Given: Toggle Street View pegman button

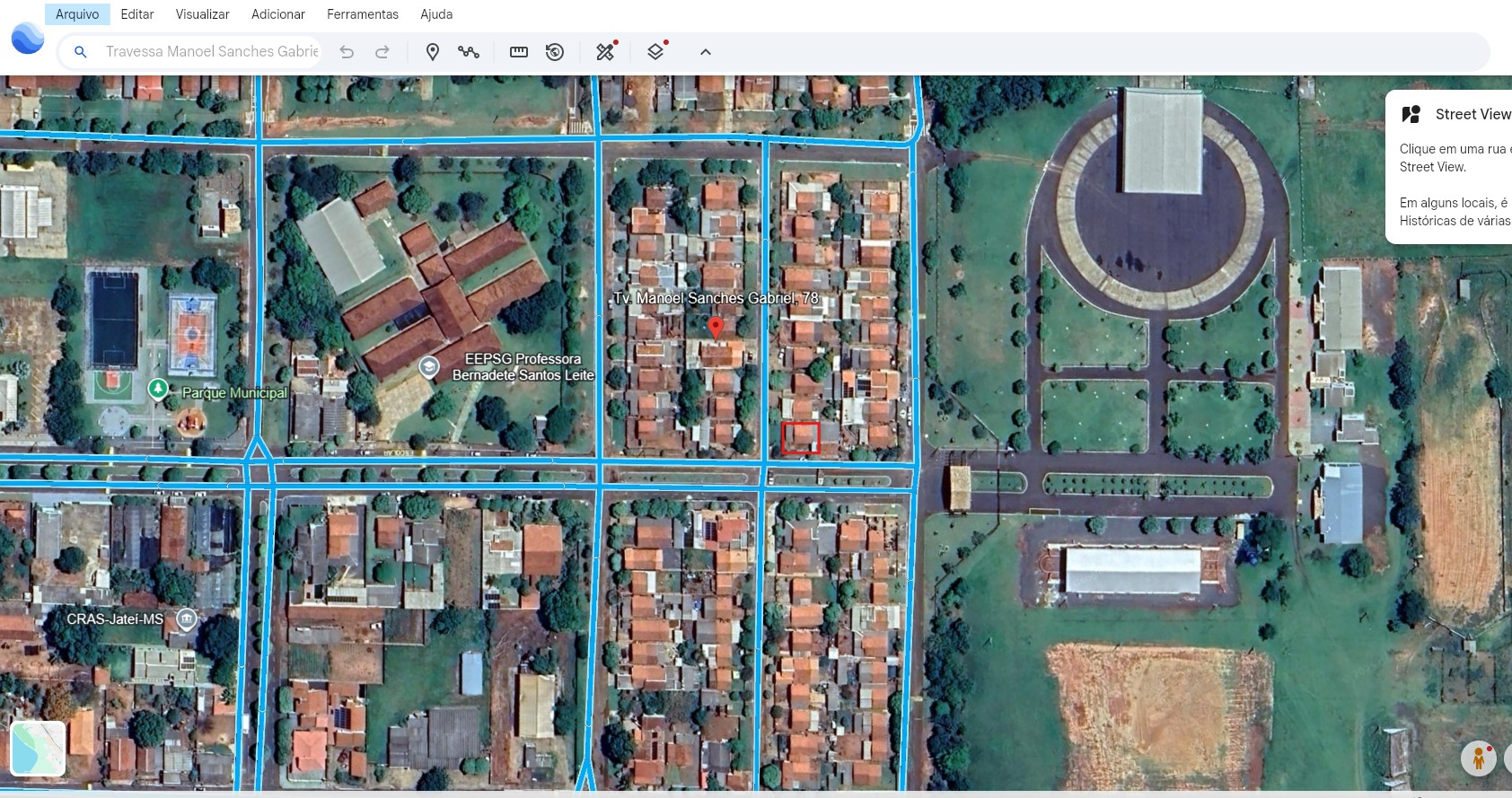Looking at the screenshot, I should pyautogui.click(x=1478, y=759).
